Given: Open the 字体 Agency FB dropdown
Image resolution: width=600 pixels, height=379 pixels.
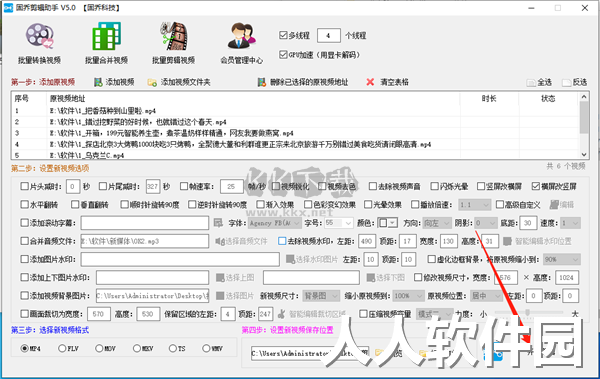Looking at the screenshot, I should (x=274, y=223).
